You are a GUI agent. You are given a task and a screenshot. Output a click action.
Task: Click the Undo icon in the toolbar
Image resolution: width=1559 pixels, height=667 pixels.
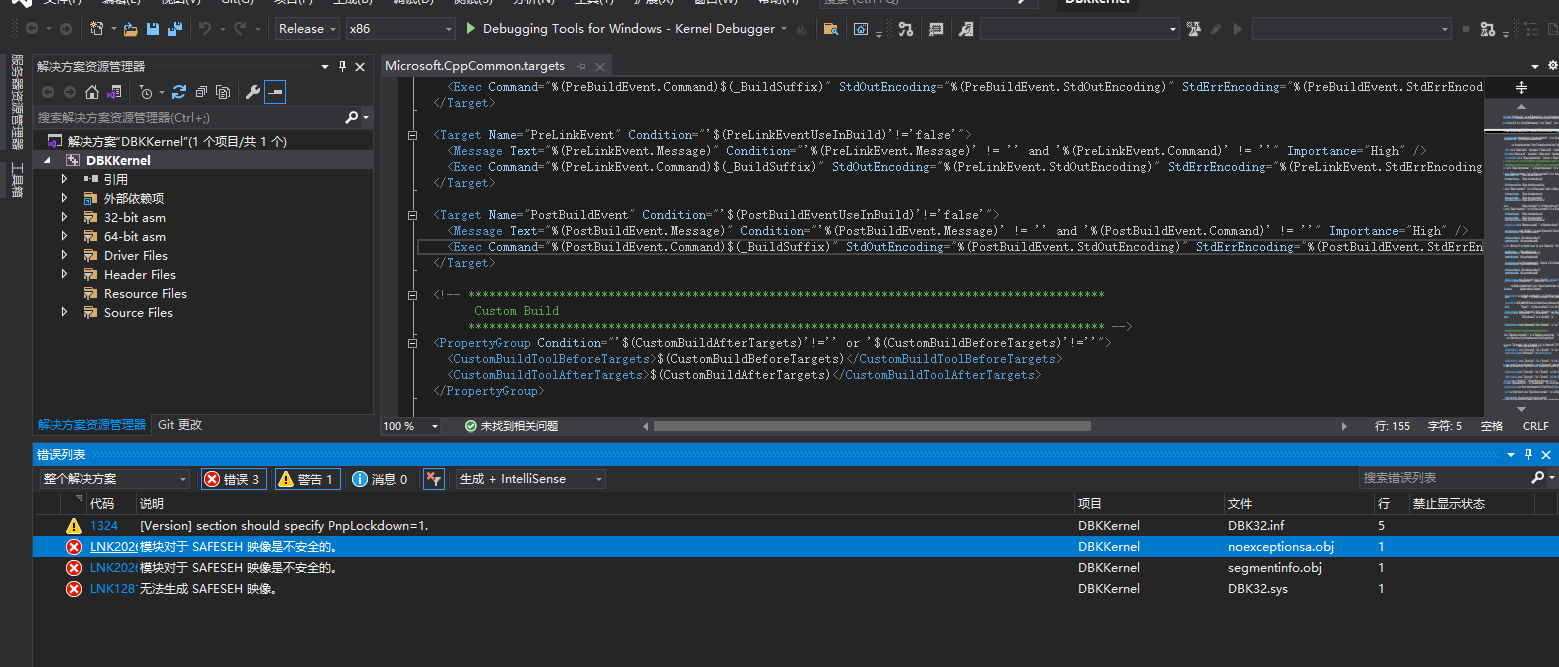[206, 30]
